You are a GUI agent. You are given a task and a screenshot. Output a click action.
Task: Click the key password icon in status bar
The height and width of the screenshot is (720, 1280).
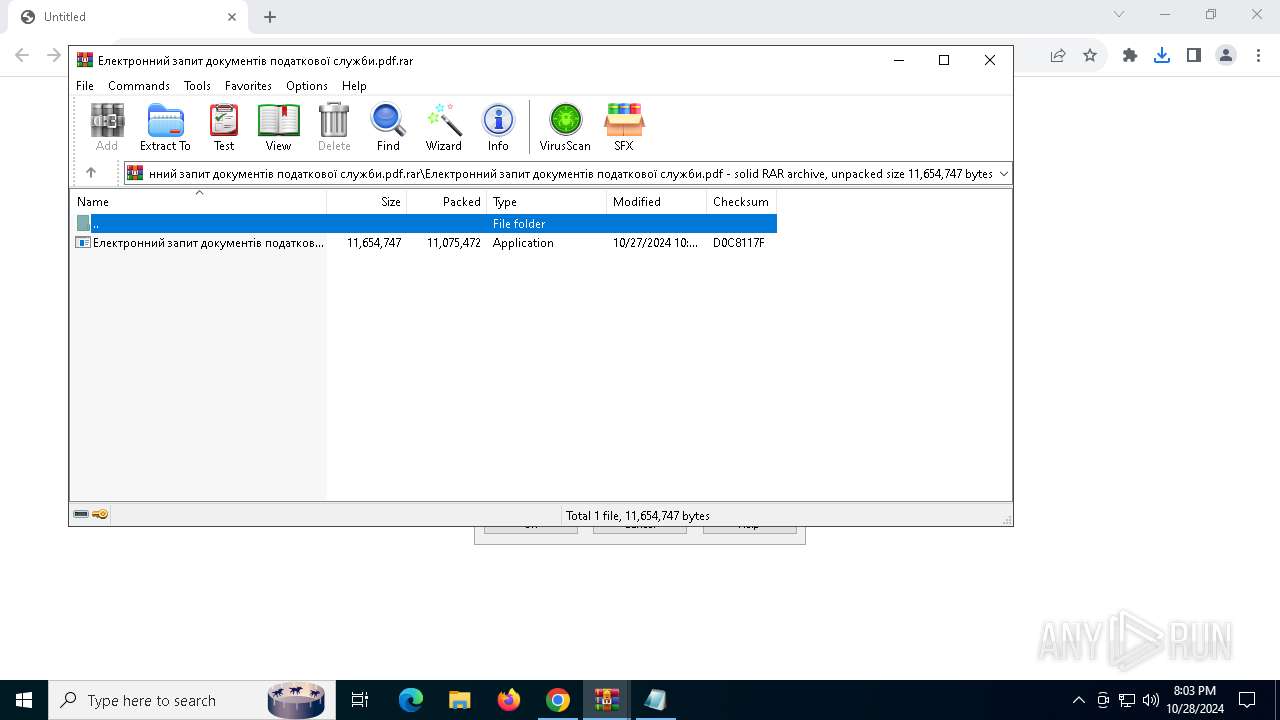tap(100, 515)
